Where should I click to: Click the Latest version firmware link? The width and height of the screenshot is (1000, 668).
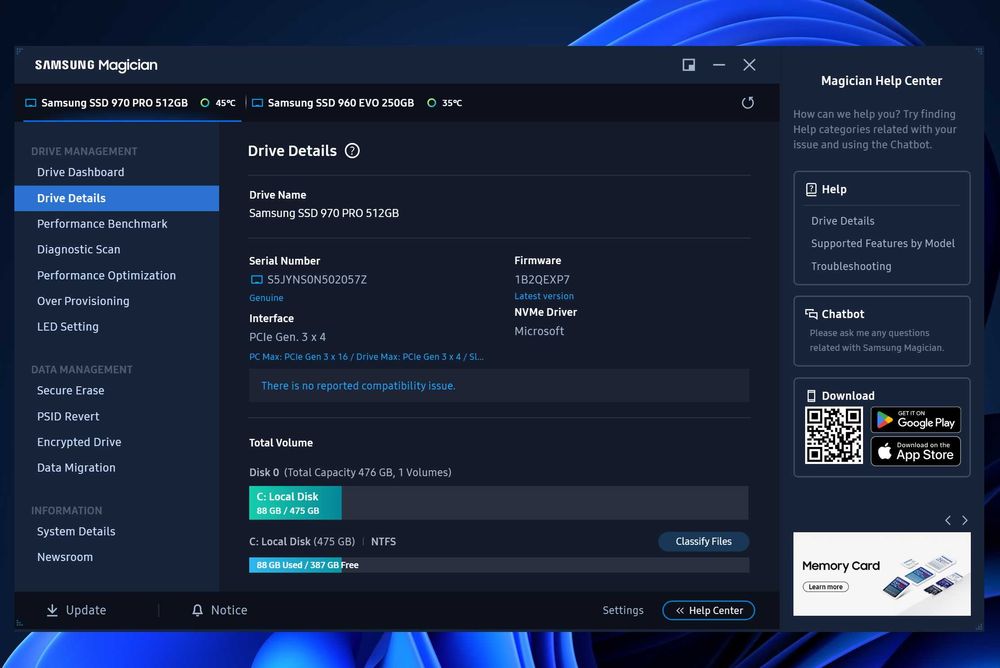click(544, 296)
